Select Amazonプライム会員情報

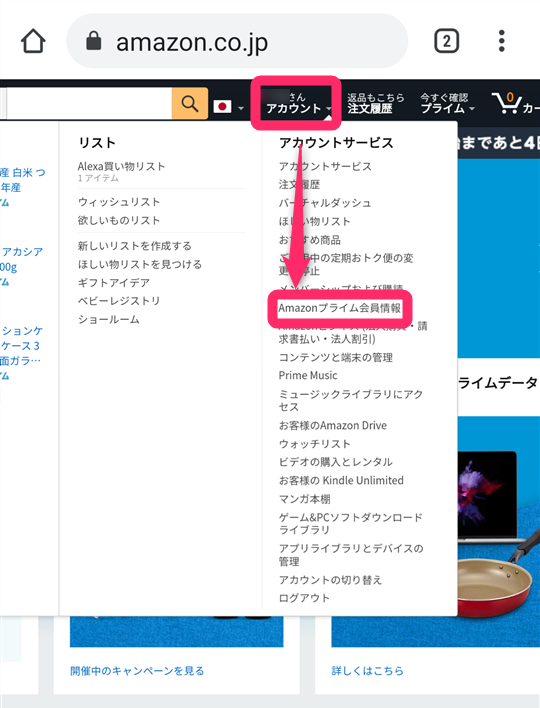click(340, 308)
